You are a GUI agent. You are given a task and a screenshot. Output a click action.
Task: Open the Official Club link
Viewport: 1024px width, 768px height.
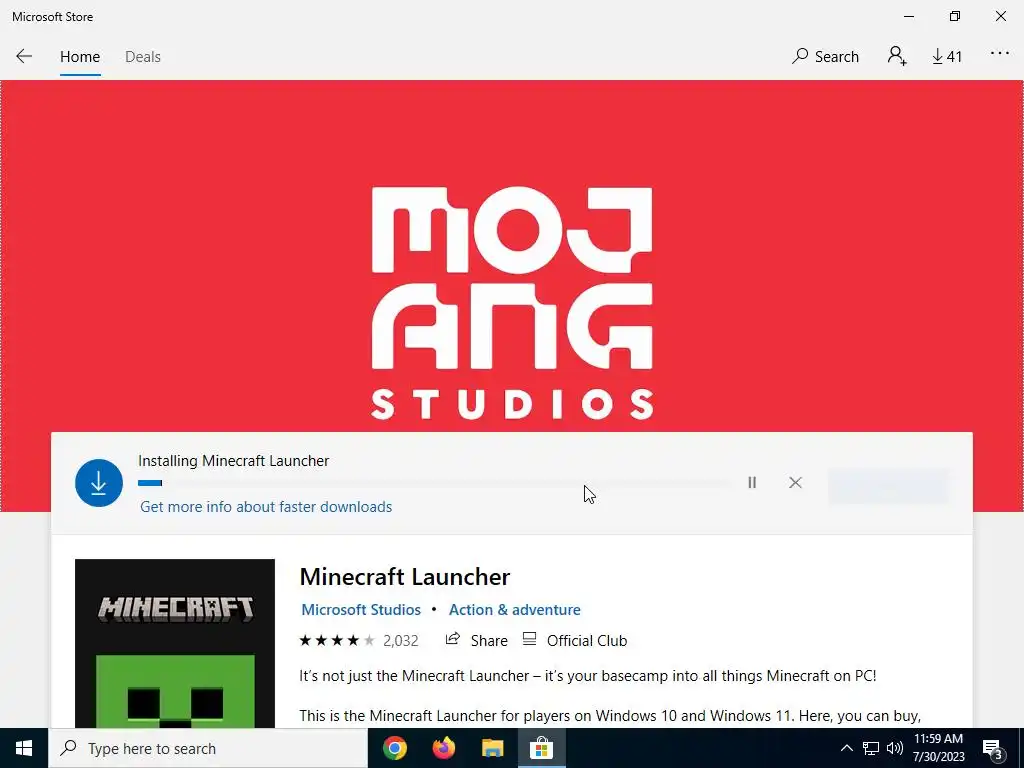[575, 640]
